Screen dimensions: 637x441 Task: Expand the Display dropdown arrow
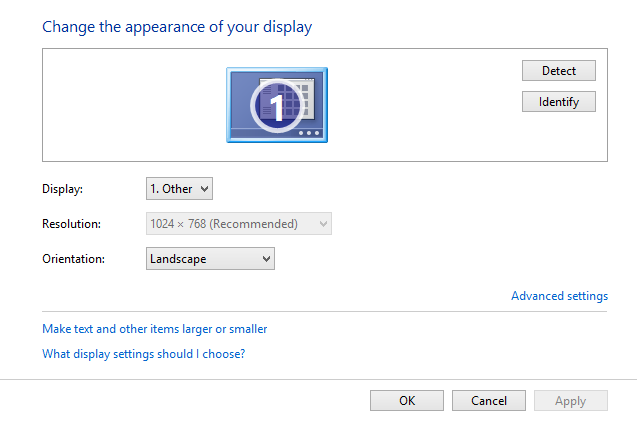[x=204, y=189]
